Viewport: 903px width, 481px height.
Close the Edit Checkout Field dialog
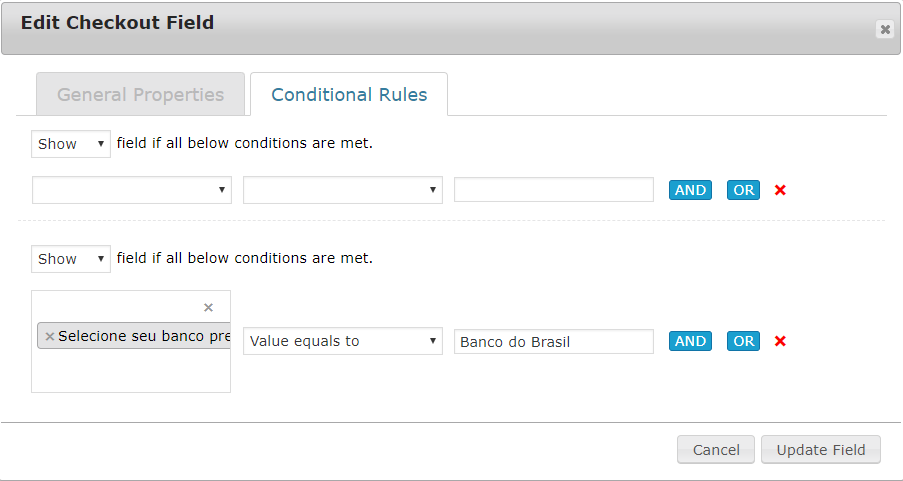885,29
